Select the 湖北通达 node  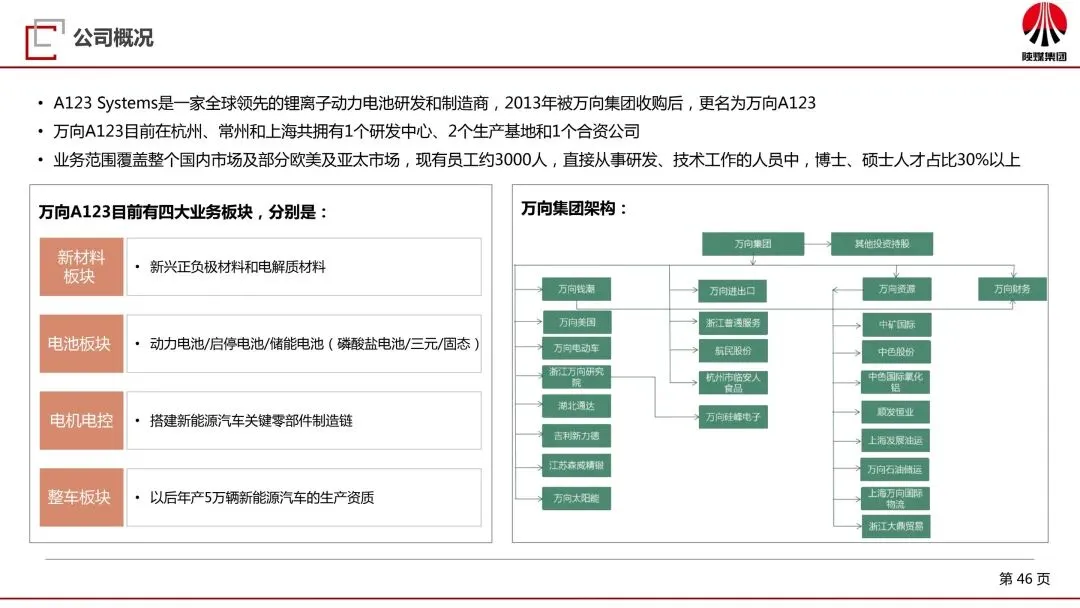click(x=577, y=406)
